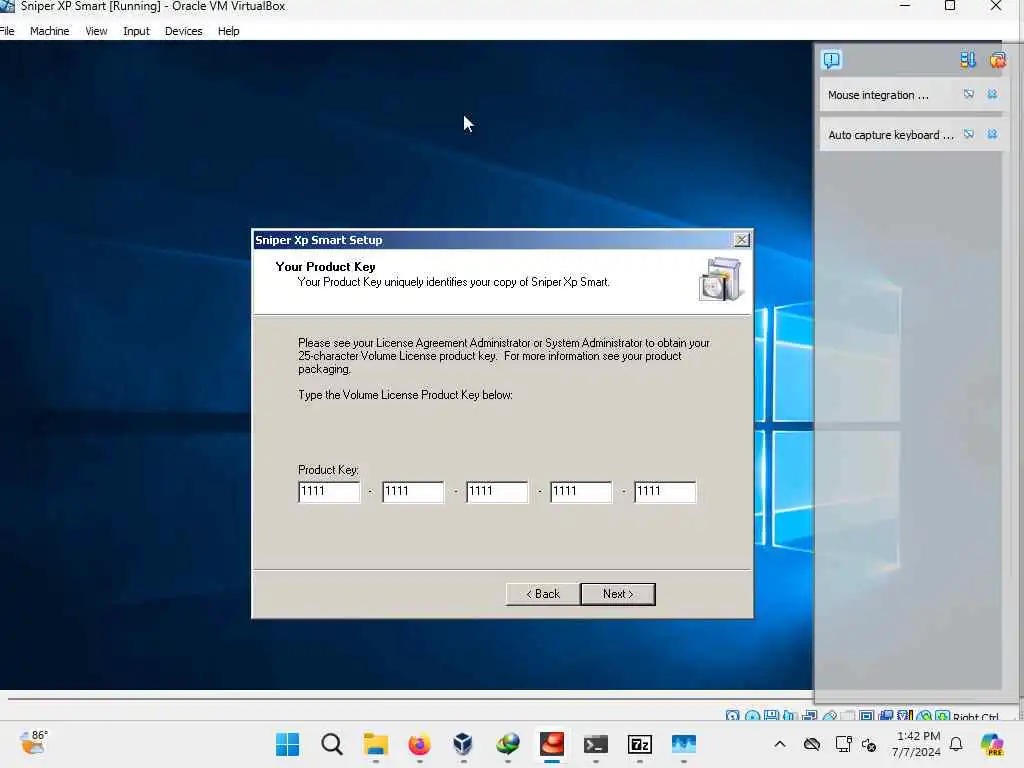Open the green globe download manager taskbar icon
The image size is (1024, 768).
coord(507,744)
